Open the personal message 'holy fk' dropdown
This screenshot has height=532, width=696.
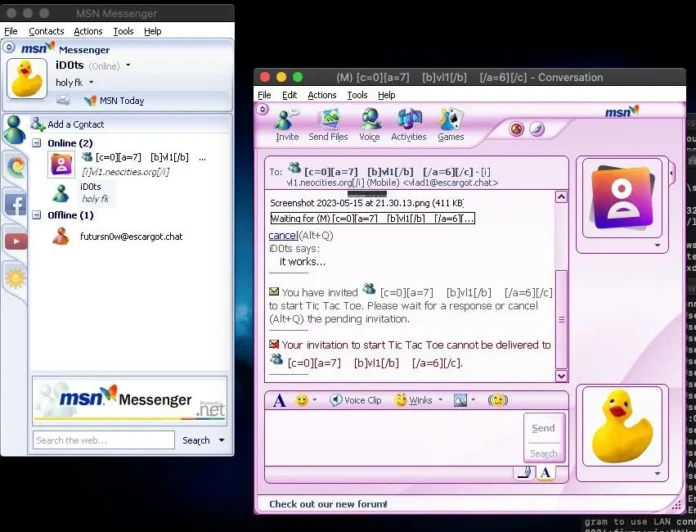point(91,82)
